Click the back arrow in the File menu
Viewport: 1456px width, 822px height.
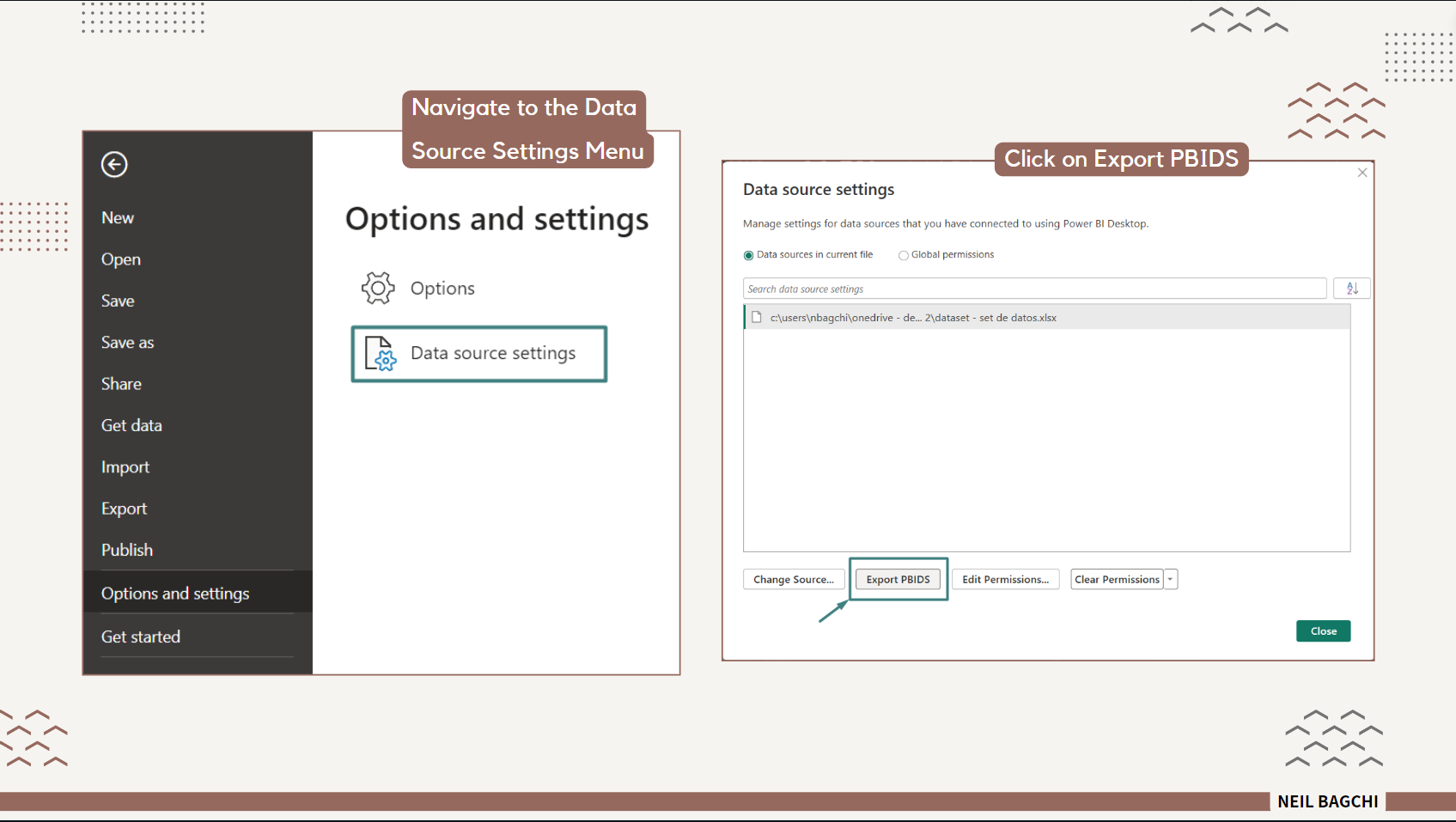click(x=114, y=164)
